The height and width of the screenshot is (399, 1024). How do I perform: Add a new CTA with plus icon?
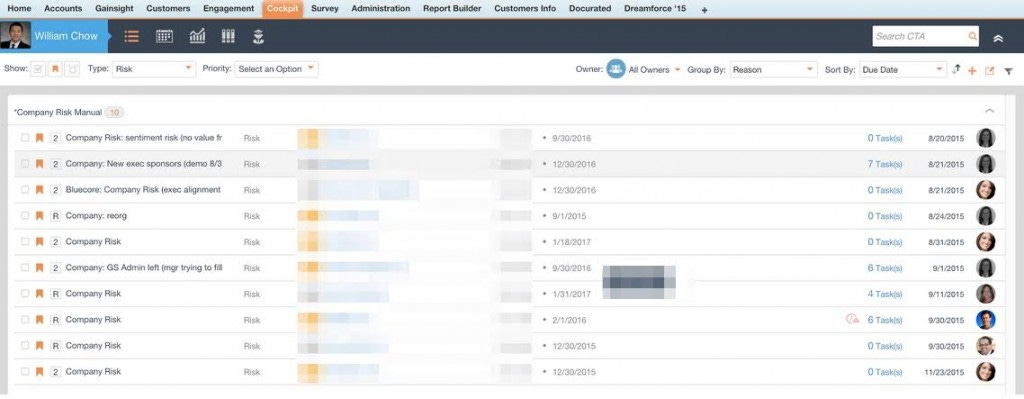click(972, 71)
